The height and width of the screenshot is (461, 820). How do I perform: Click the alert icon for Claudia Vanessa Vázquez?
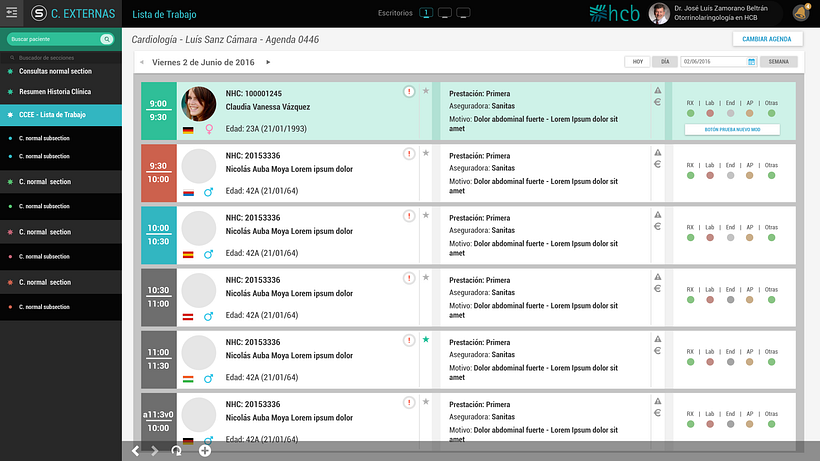tap(409, 91)
